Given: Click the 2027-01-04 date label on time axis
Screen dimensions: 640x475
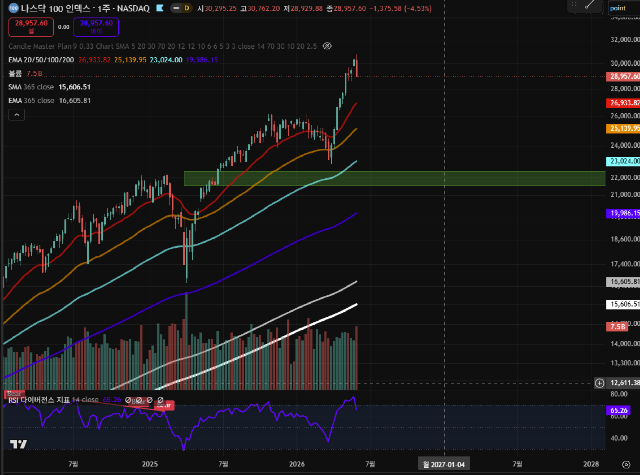Looking at the screenshot, I should [444, 464].
